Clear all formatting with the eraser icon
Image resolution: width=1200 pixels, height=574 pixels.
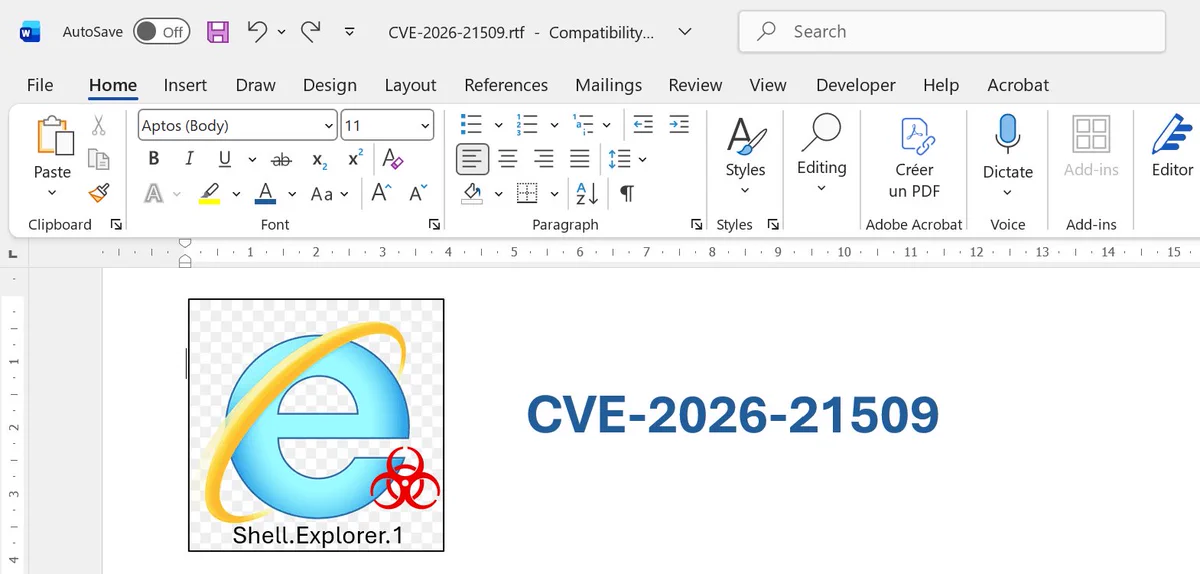[x=393, y=159]
